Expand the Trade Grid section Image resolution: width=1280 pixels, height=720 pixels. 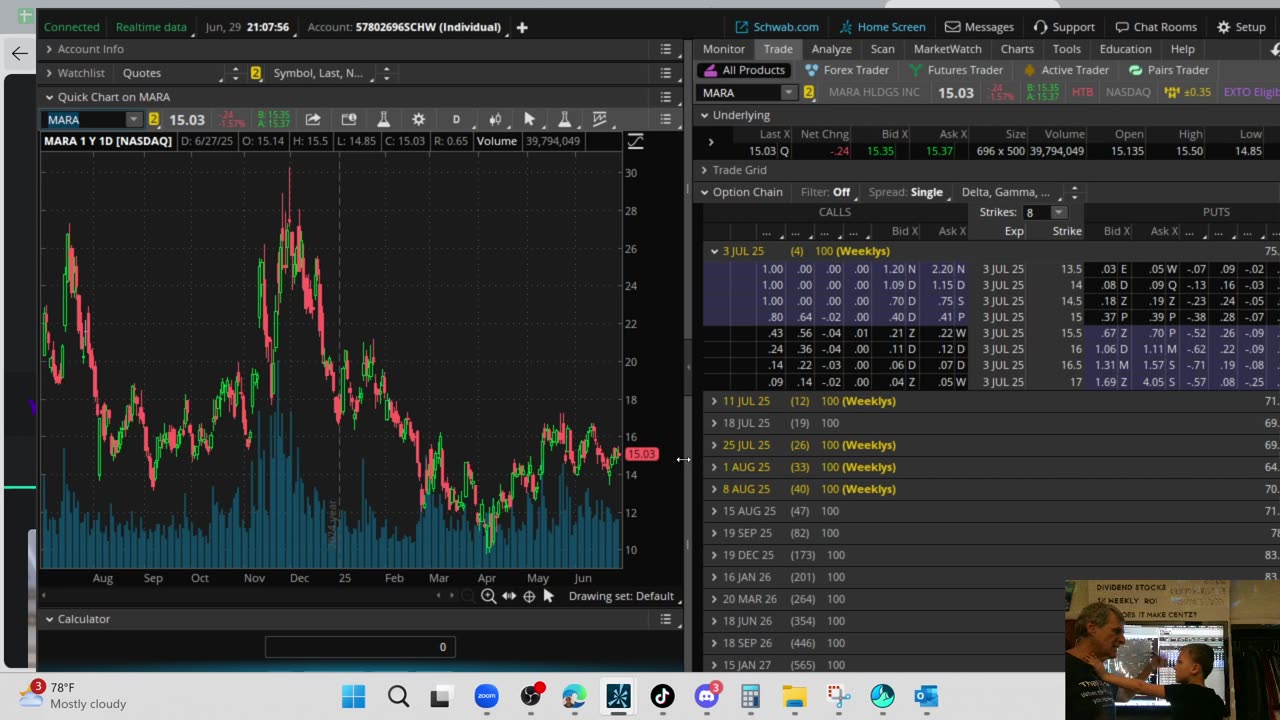coord(704,170)
